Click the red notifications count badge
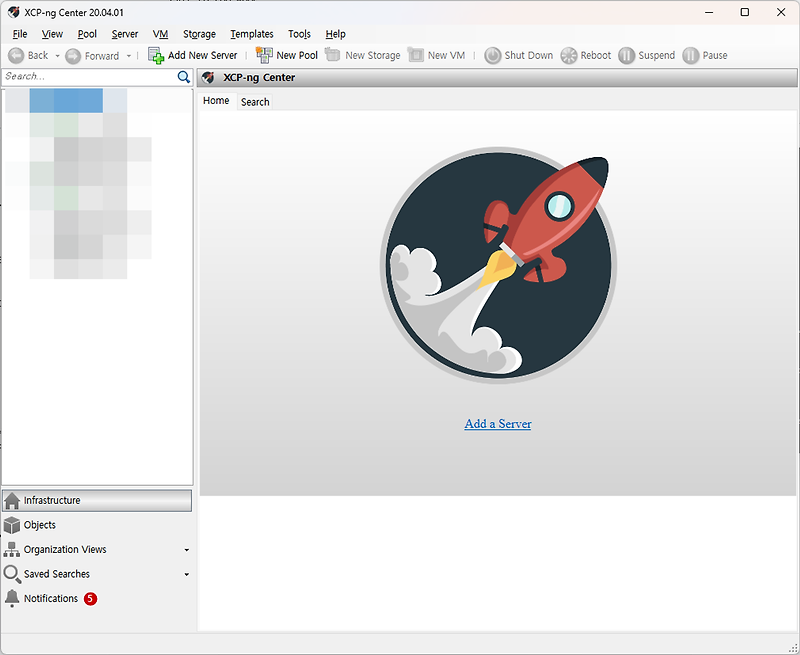 [90, 598]
